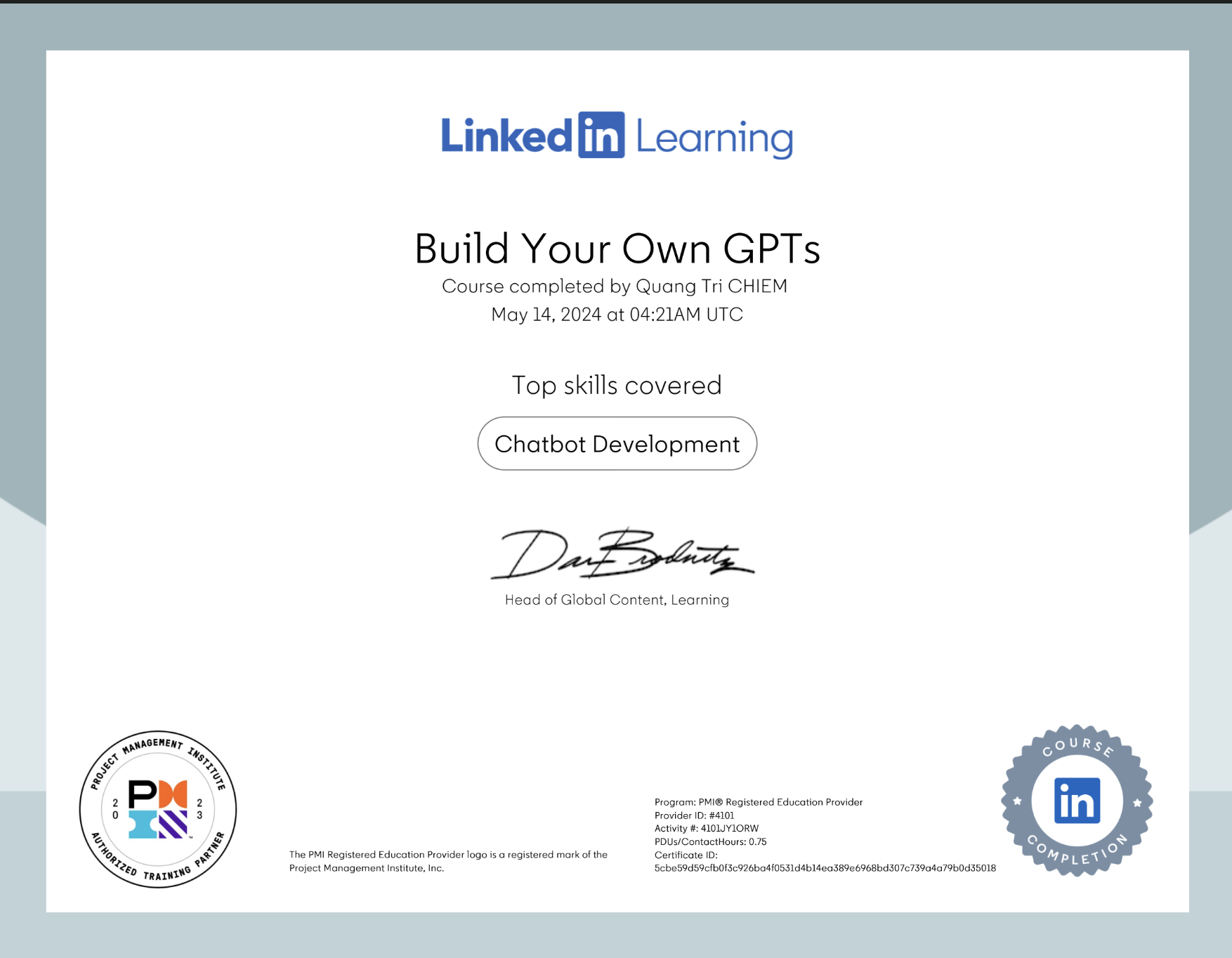The height and width of the screenshot is (958, 1232).
Task: Click the Chatbot Development skill pill
Action: pyautogui.click(x=617, y=443)
